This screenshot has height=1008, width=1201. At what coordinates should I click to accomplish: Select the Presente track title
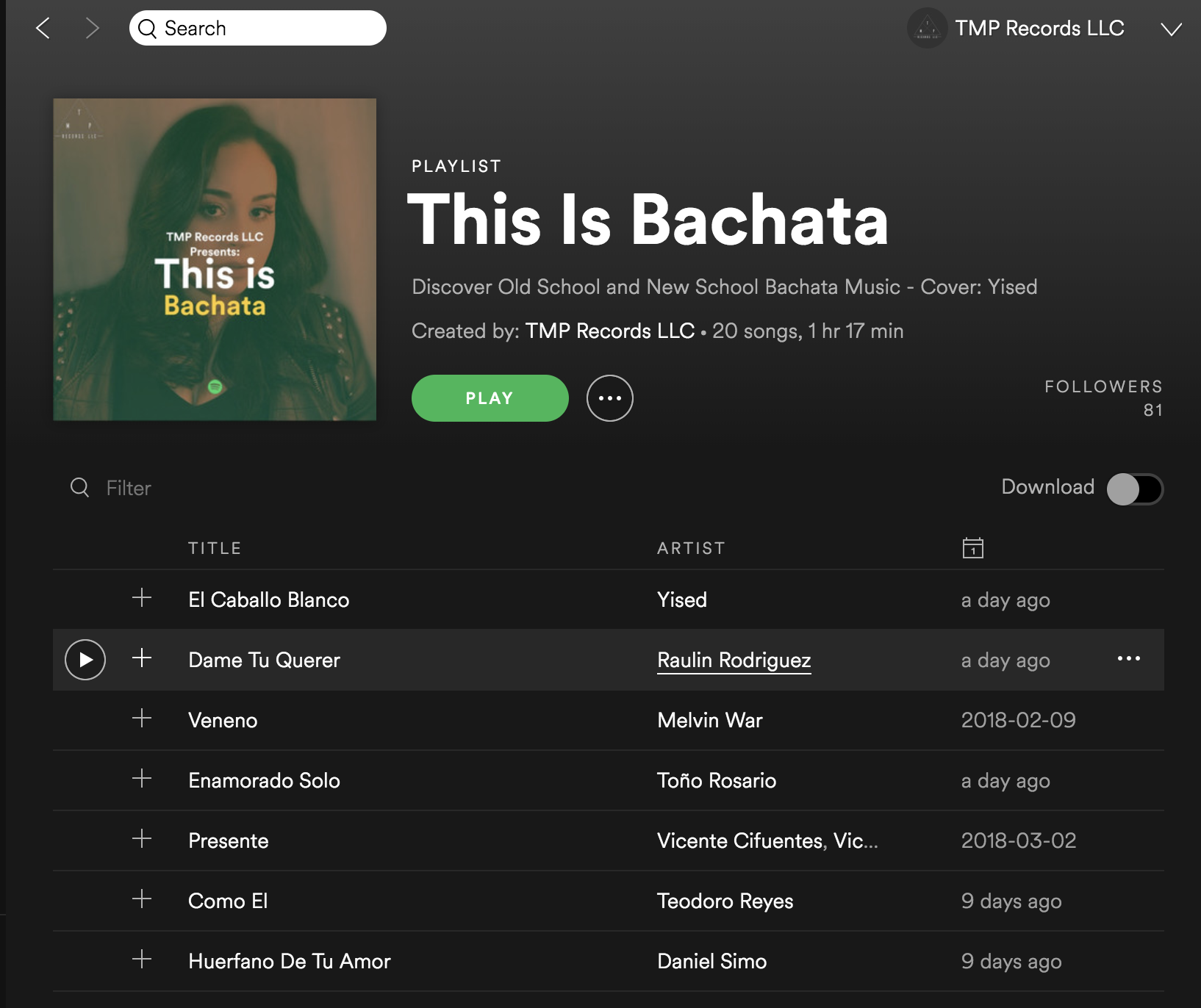click(229, 840)
